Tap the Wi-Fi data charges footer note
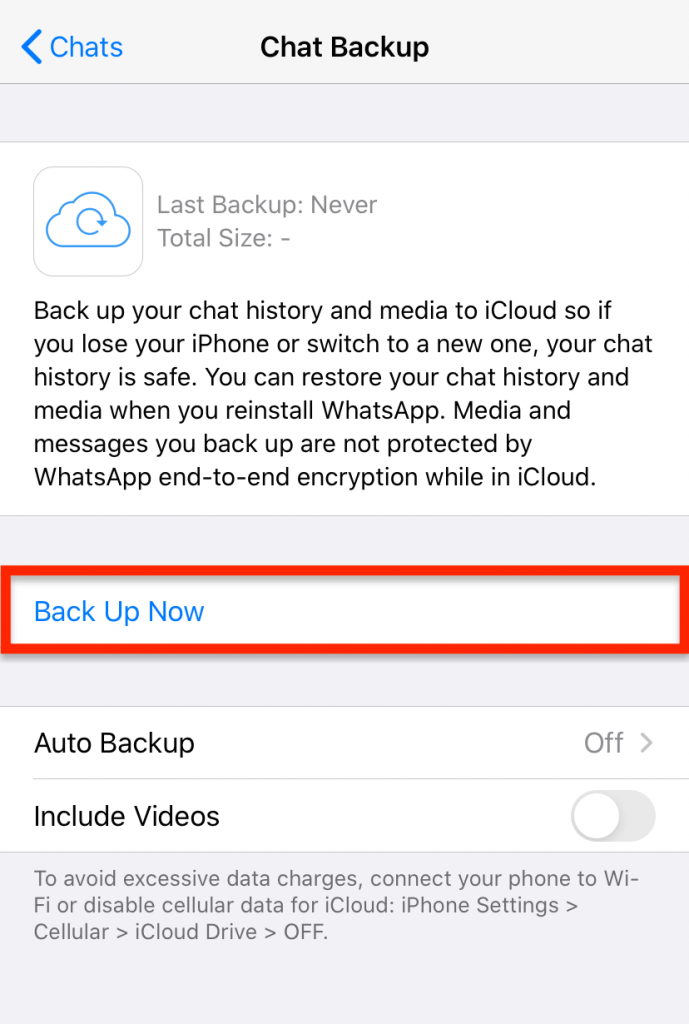Image resolution: width=689 pixels, height=1024 pixels. 336,904
